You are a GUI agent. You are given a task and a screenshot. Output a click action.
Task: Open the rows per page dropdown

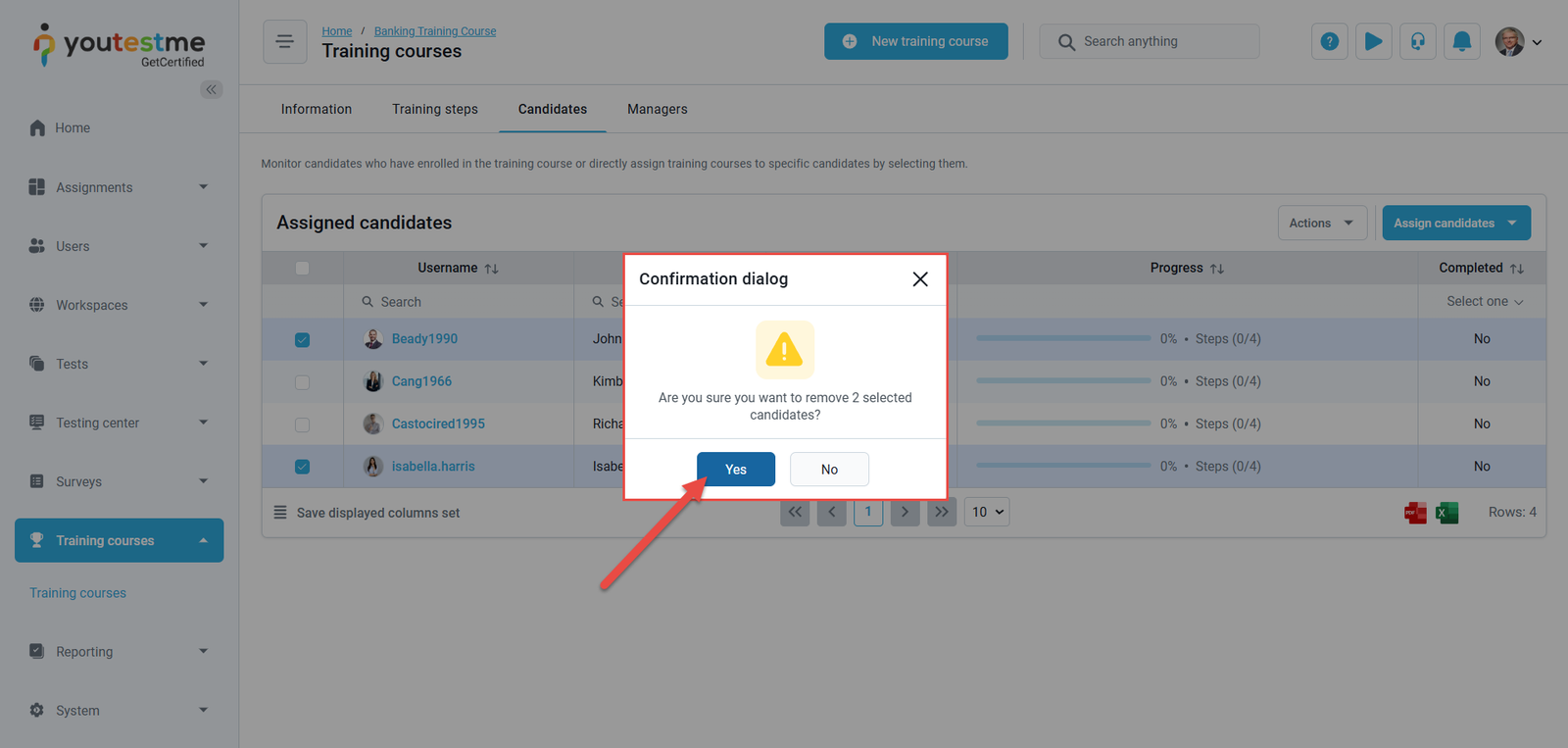click(x=987, y=512)
